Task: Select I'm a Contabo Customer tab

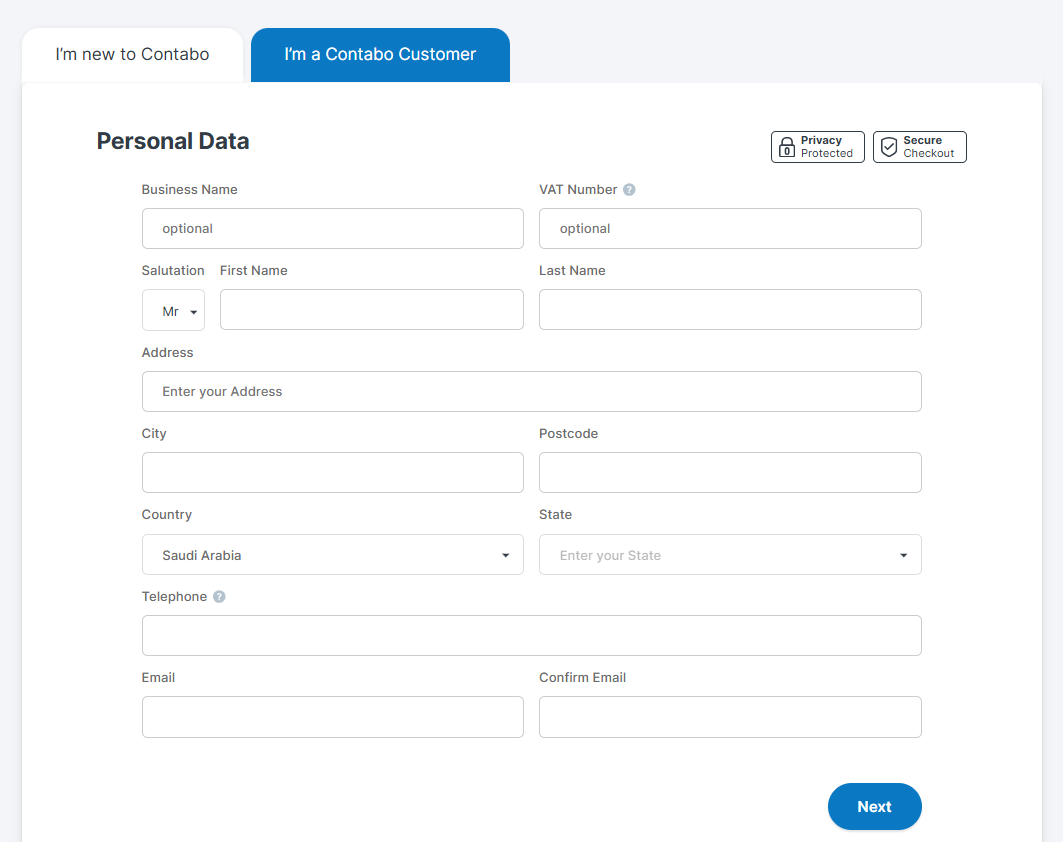Action: tap(380, 55)
